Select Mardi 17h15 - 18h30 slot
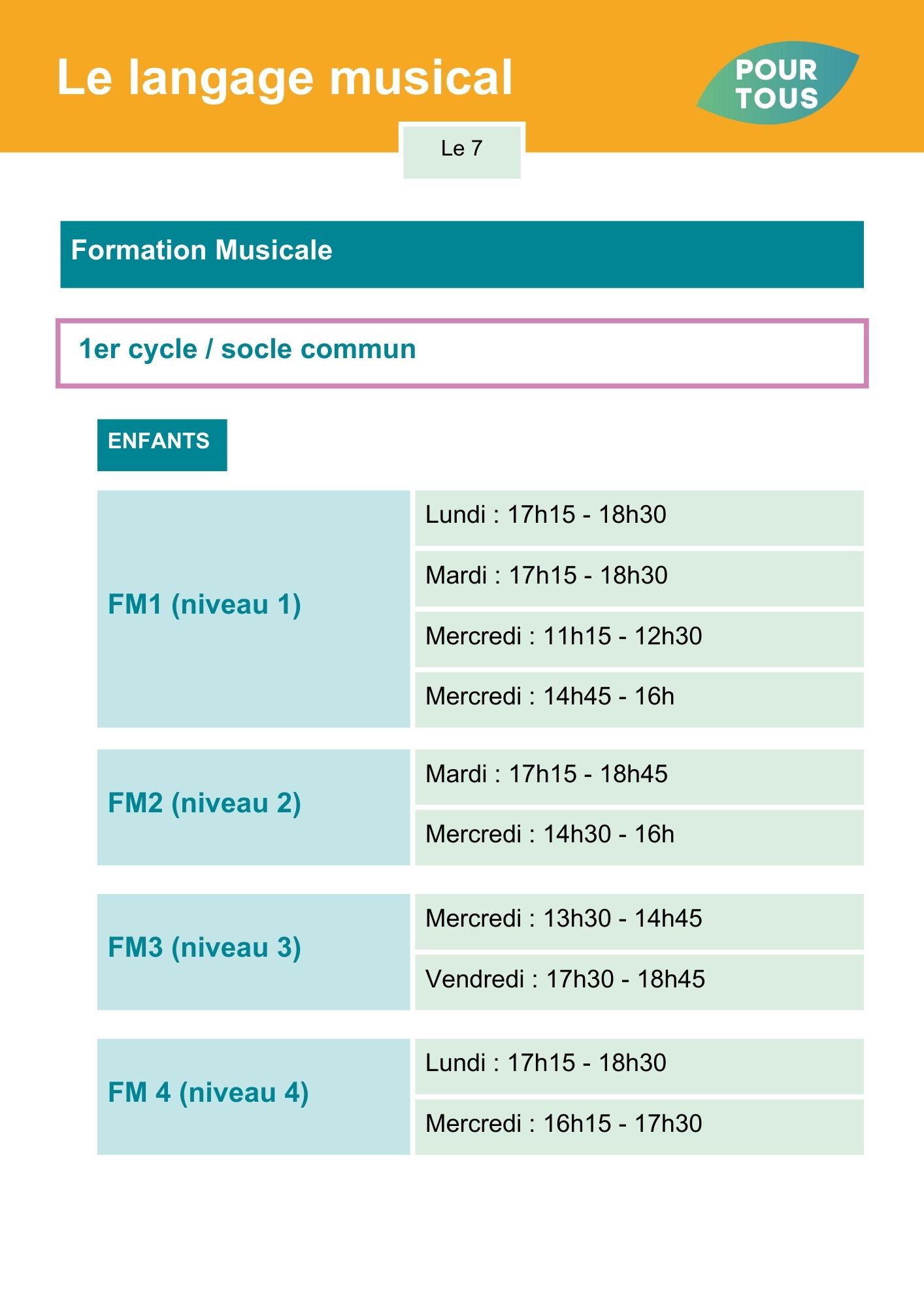 coord(639,578)
